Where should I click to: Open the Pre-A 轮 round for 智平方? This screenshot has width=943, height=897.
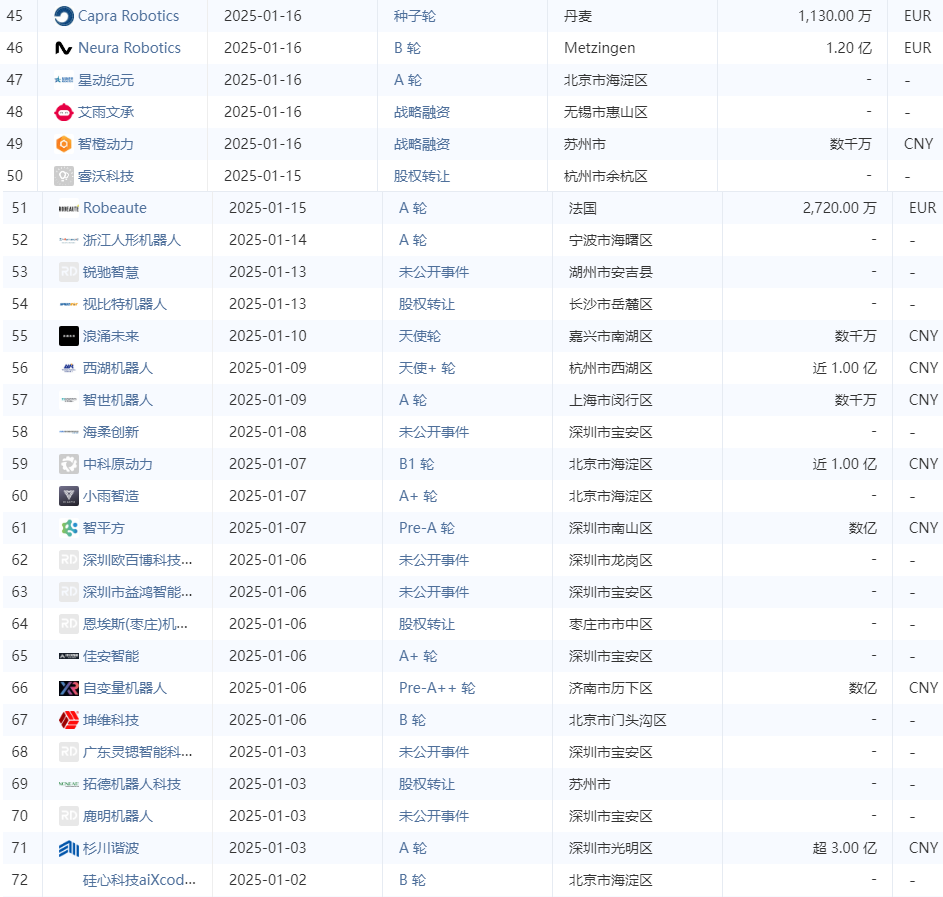pyautogui.click(x=427, y=528)
